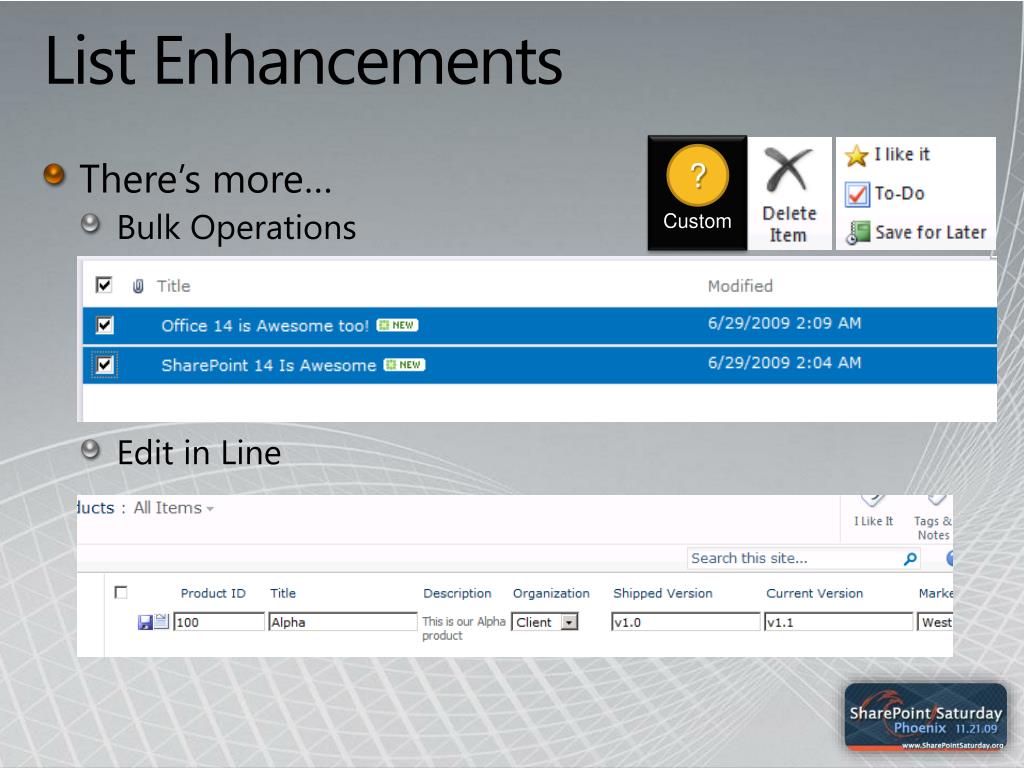Click the This is our Alpha product text
The height and width of the screenshot is (768, 1024).
[x=464, y=628]
